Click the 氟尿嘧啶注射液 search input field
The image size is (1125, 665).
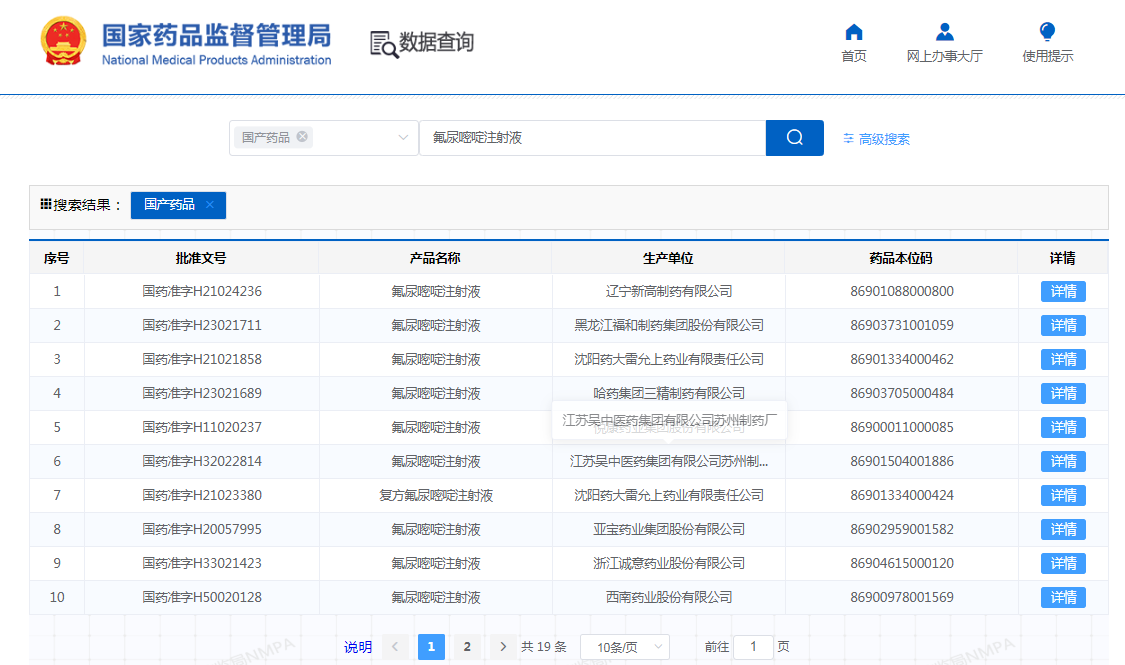click(592, 138)
